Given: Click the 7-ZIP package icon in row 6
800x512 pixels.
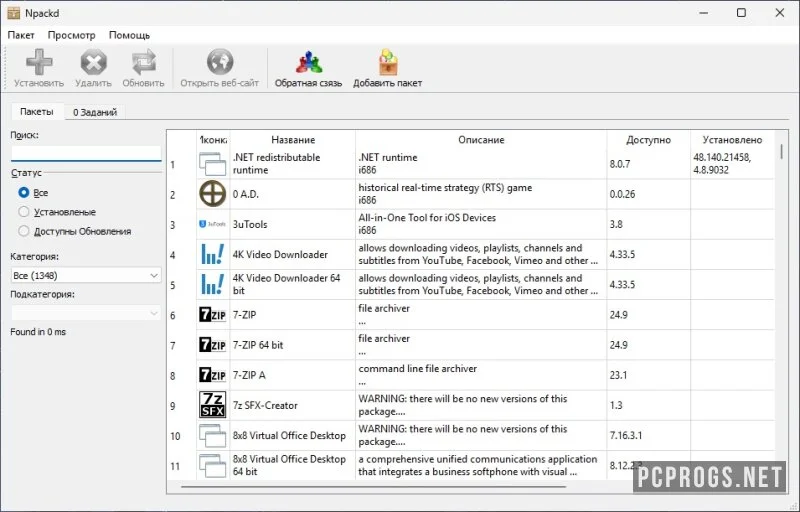Looking at the screenshot, I should coord(212,315).
